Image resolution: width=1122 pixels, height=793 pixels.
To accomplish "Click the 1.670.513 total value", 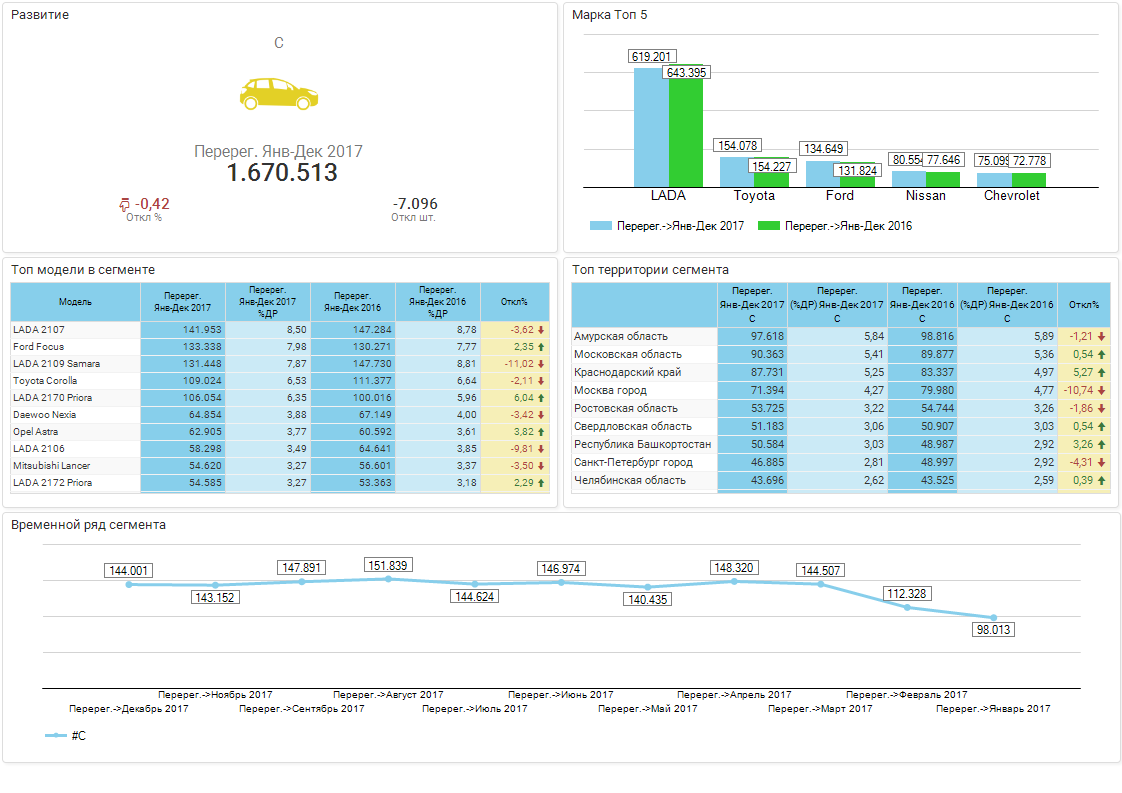I will tap(282, 172).
